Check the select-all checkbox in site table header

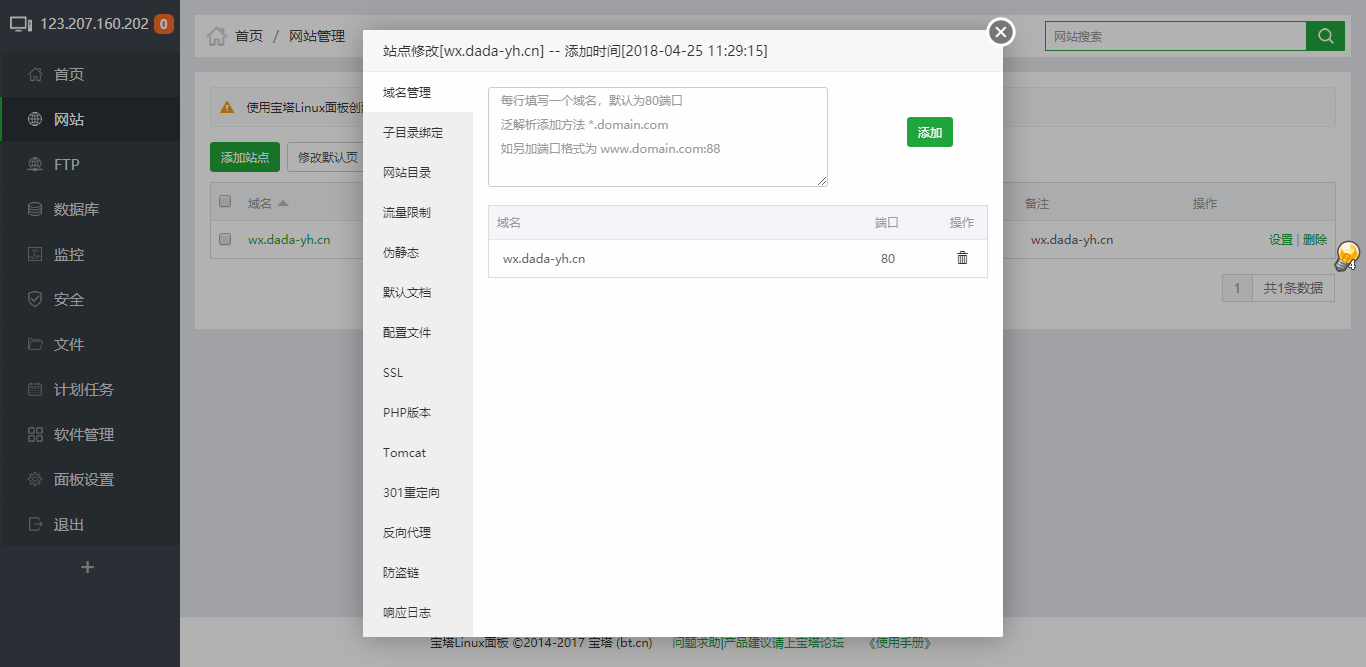(224, 200)
